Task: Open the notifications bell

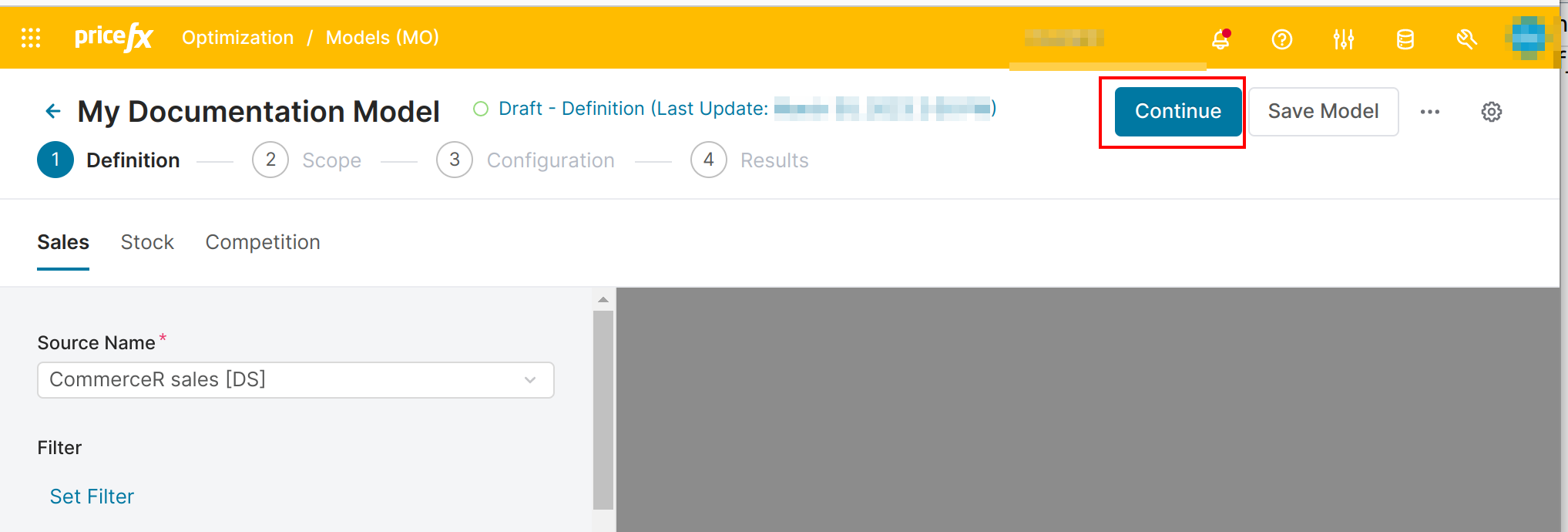Action: click(x=1220, y=39)
